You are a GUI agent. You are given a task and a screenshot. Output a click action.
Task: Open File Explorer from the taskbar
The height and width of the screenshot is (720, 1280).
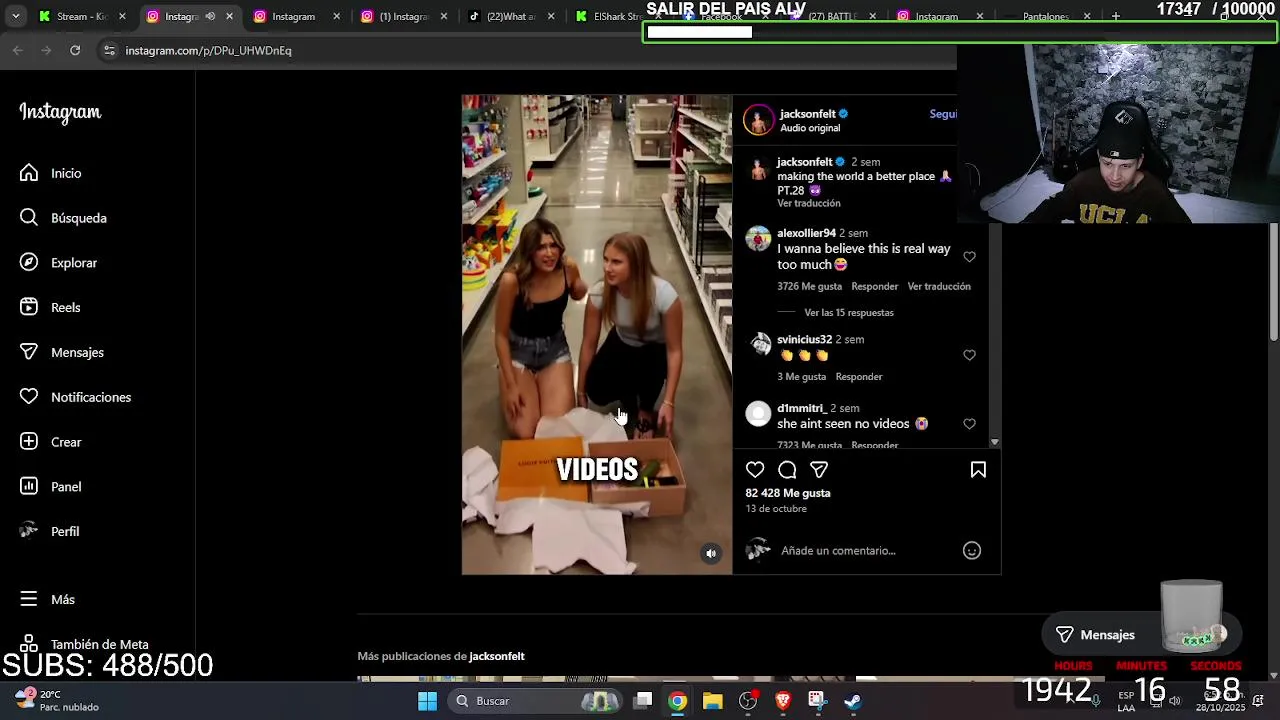[712, 701]
